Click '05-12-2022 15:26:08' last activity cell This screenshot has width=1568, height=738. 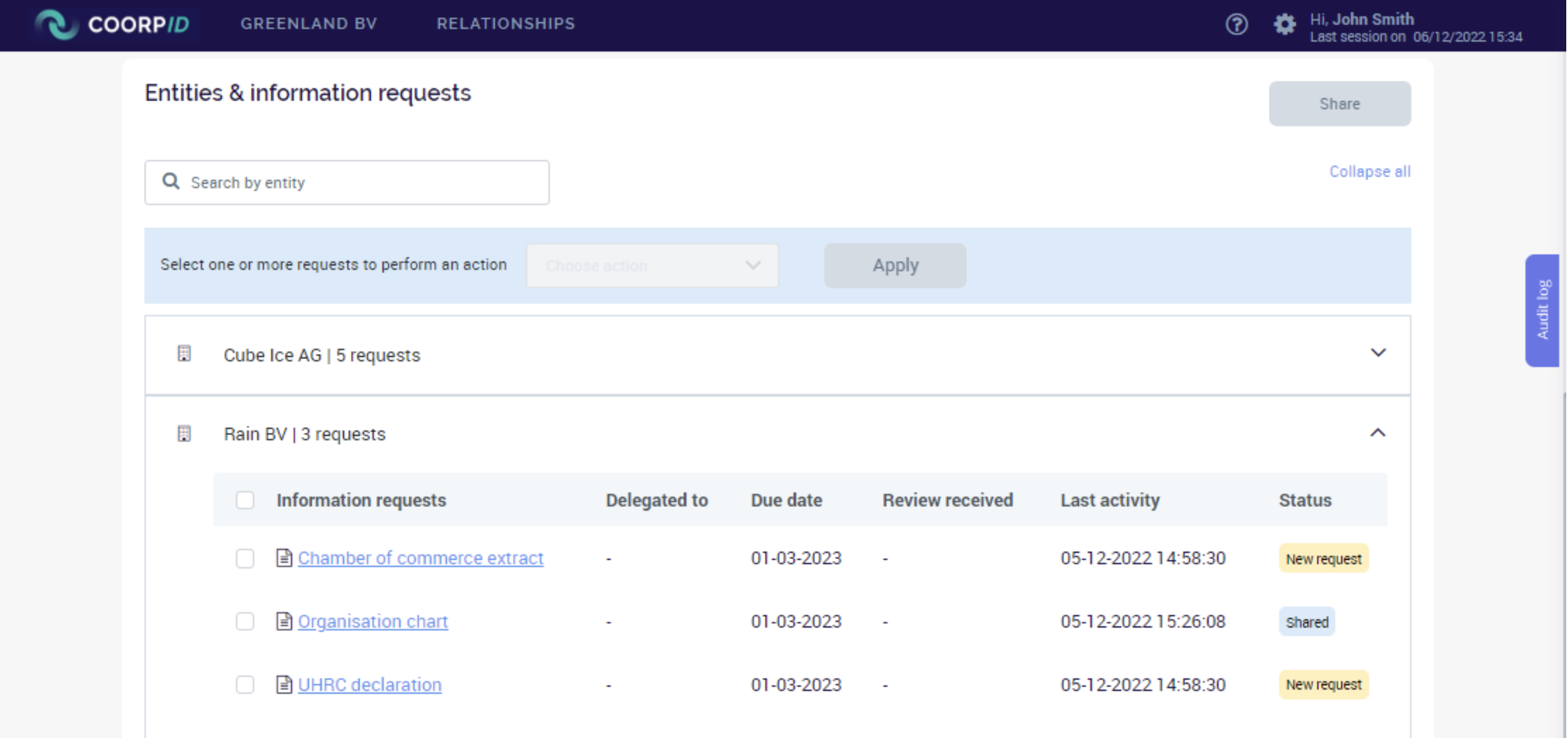point(1142,622)
